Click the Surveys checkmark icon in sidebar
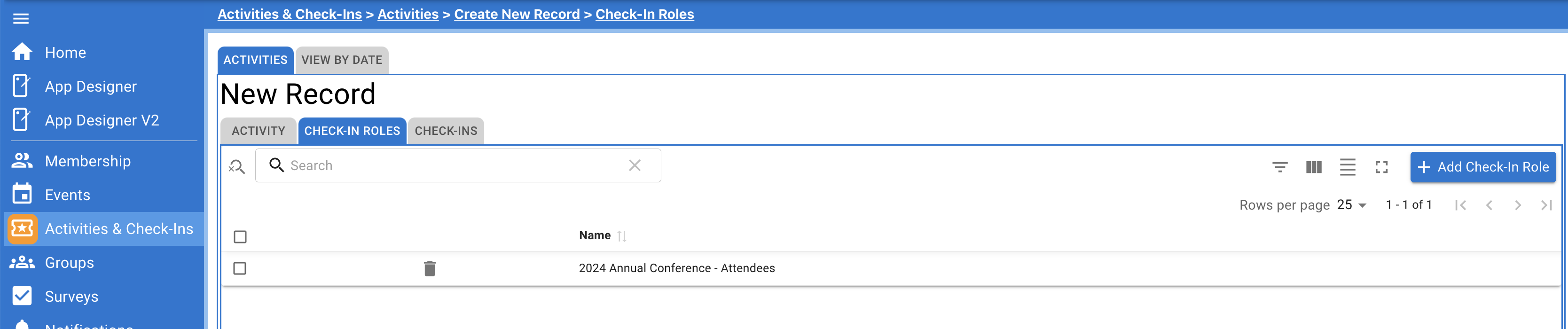Viewport: 1568px width, 329px height. tap(22, 296)
